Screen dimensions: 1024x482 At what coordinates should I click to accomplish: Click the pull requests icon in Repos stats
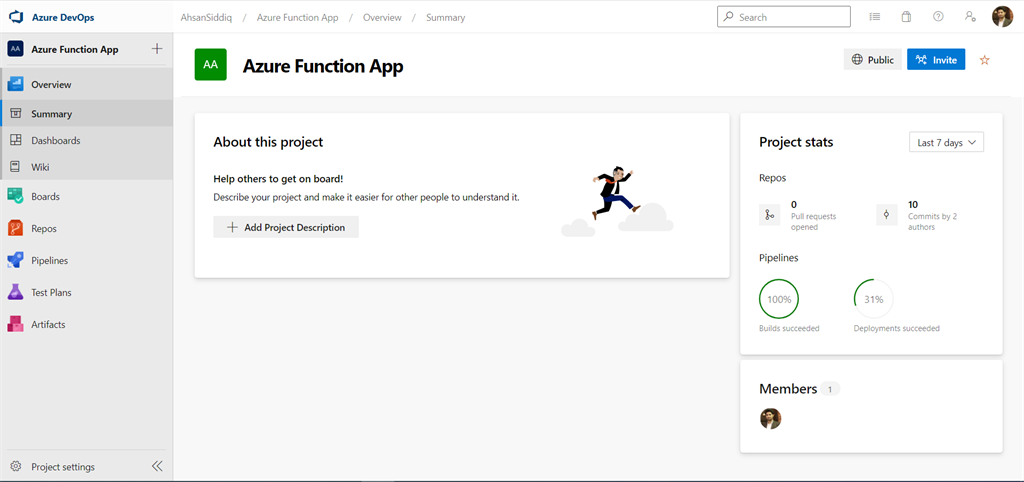click(770, 215)
